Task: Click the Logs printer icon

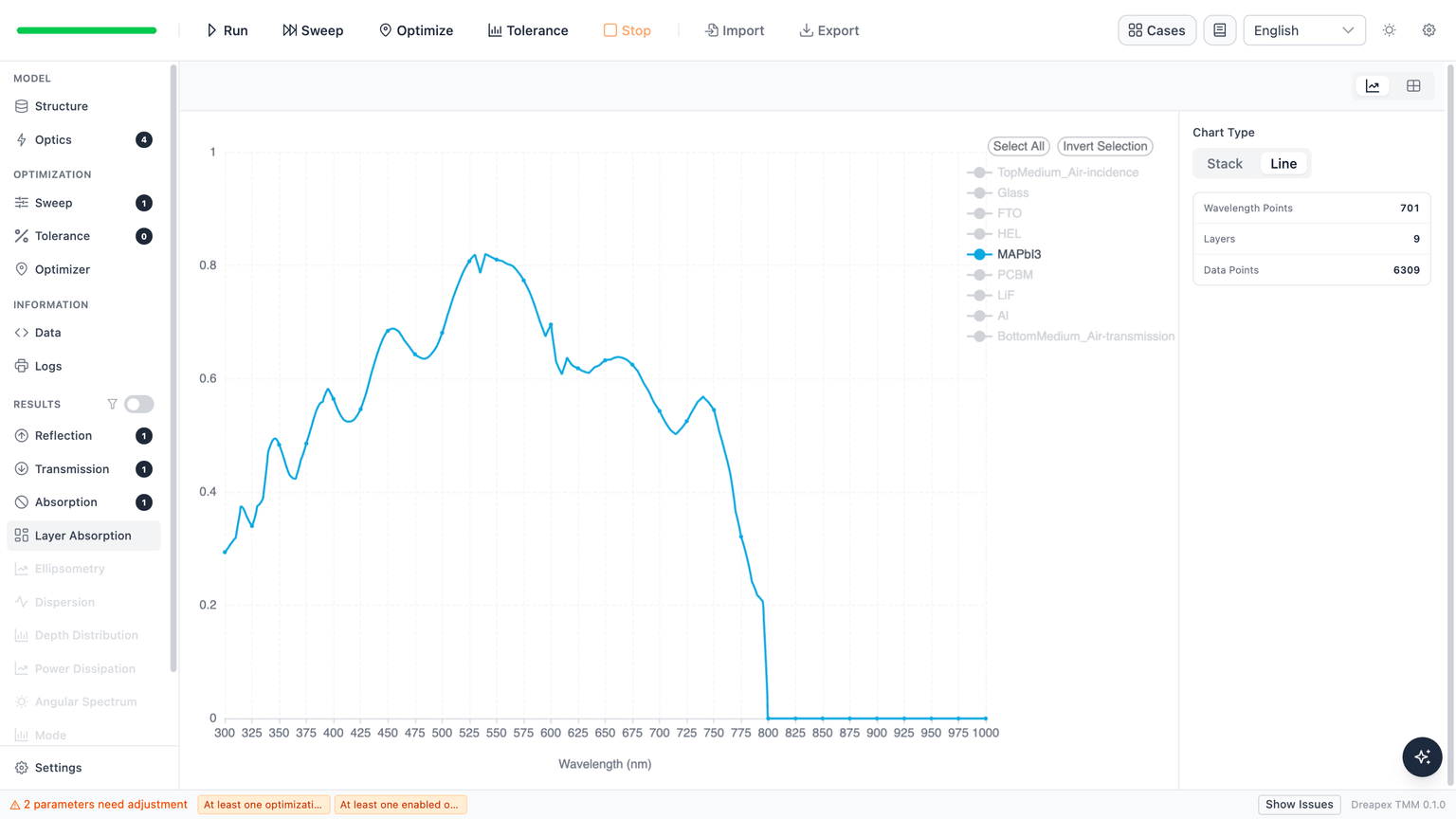Action: point(22,366)
